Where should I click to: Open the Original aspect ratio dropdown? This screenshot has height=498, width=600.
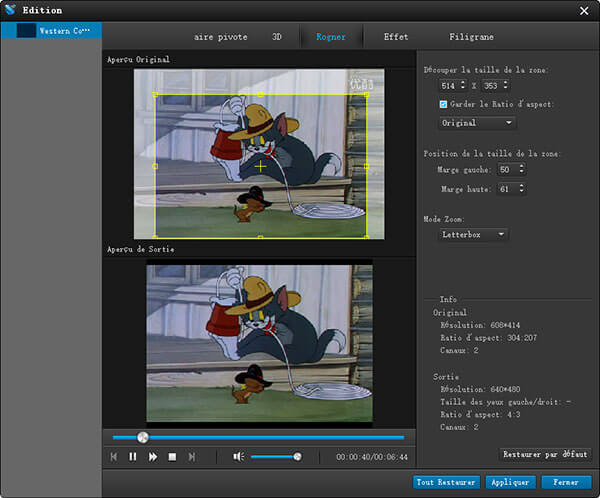click(x=477, y=123)
